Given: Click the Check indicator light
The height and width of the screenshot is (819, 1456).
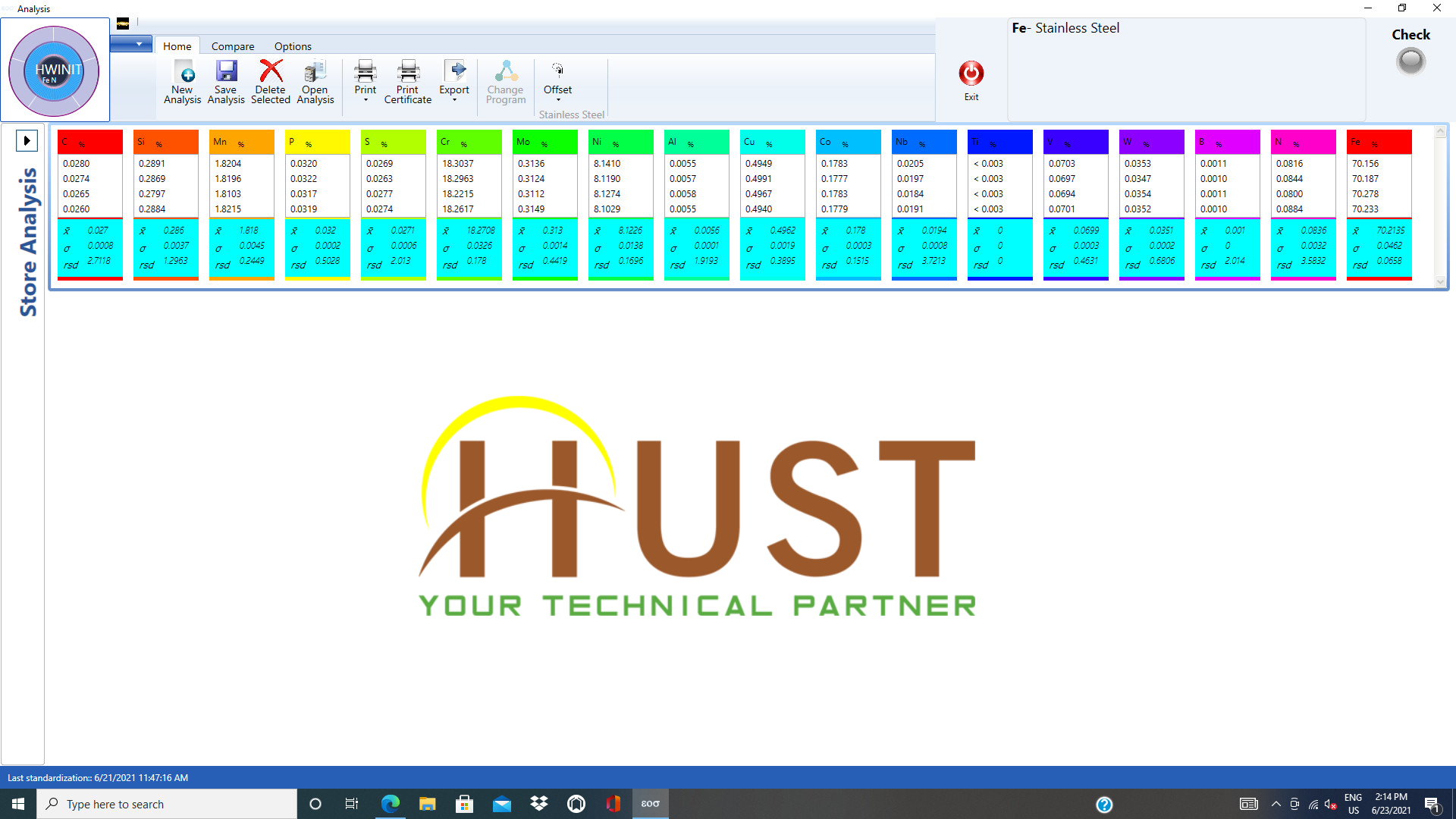Looking at the screenshot, I should [1410, 61].
